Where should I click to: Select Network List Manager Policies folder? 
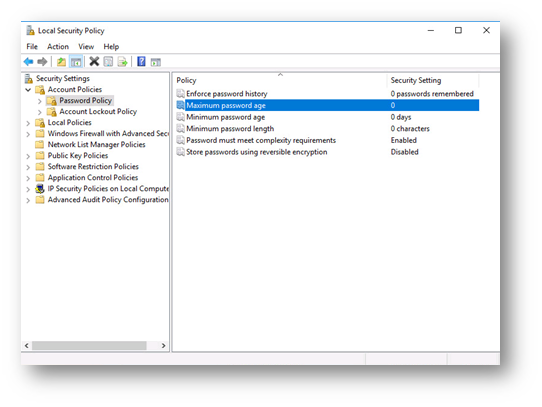96,145
